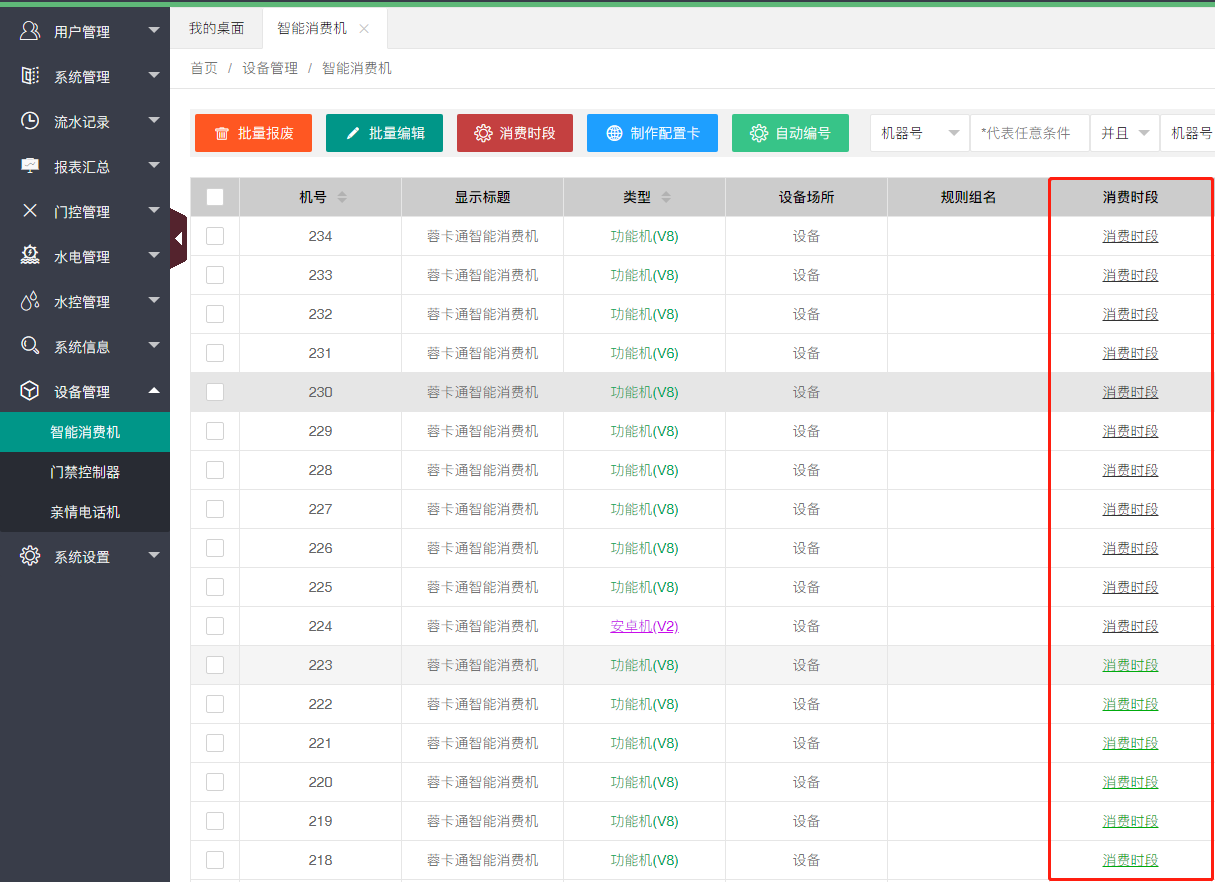Click the gear icon beside 系统设置
The image size is (1215, 882).
[30, 556]
